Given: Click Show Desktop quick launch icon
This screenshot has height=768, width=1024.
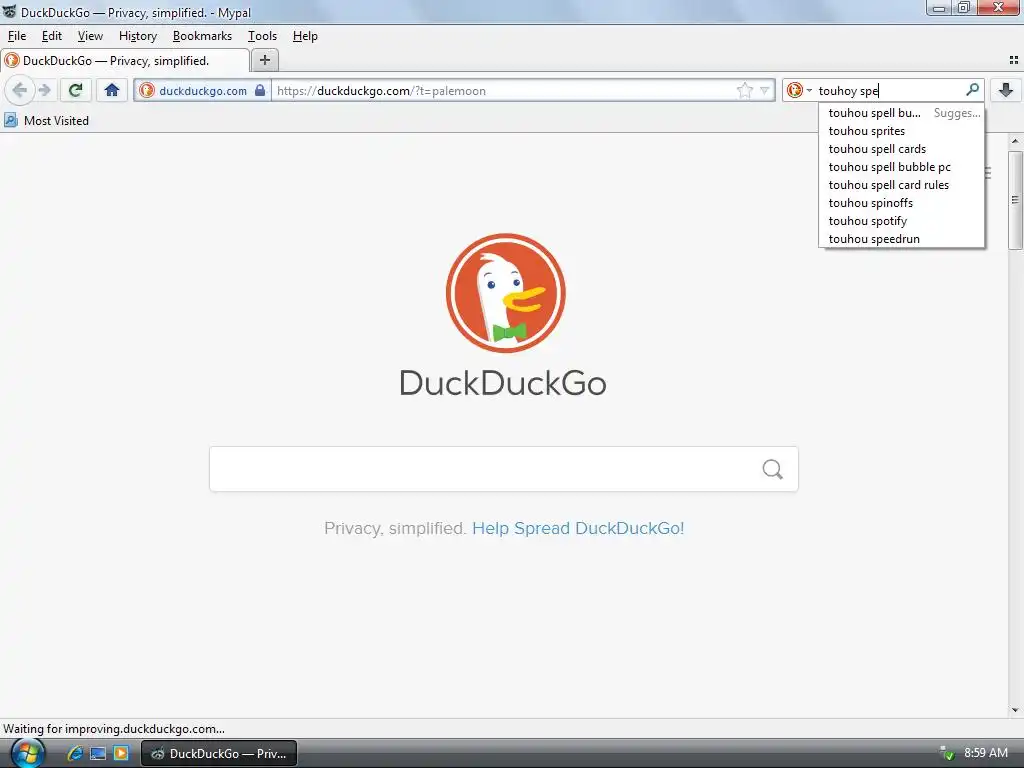Looking at the screenshot, I should click(x=98, y=753).
